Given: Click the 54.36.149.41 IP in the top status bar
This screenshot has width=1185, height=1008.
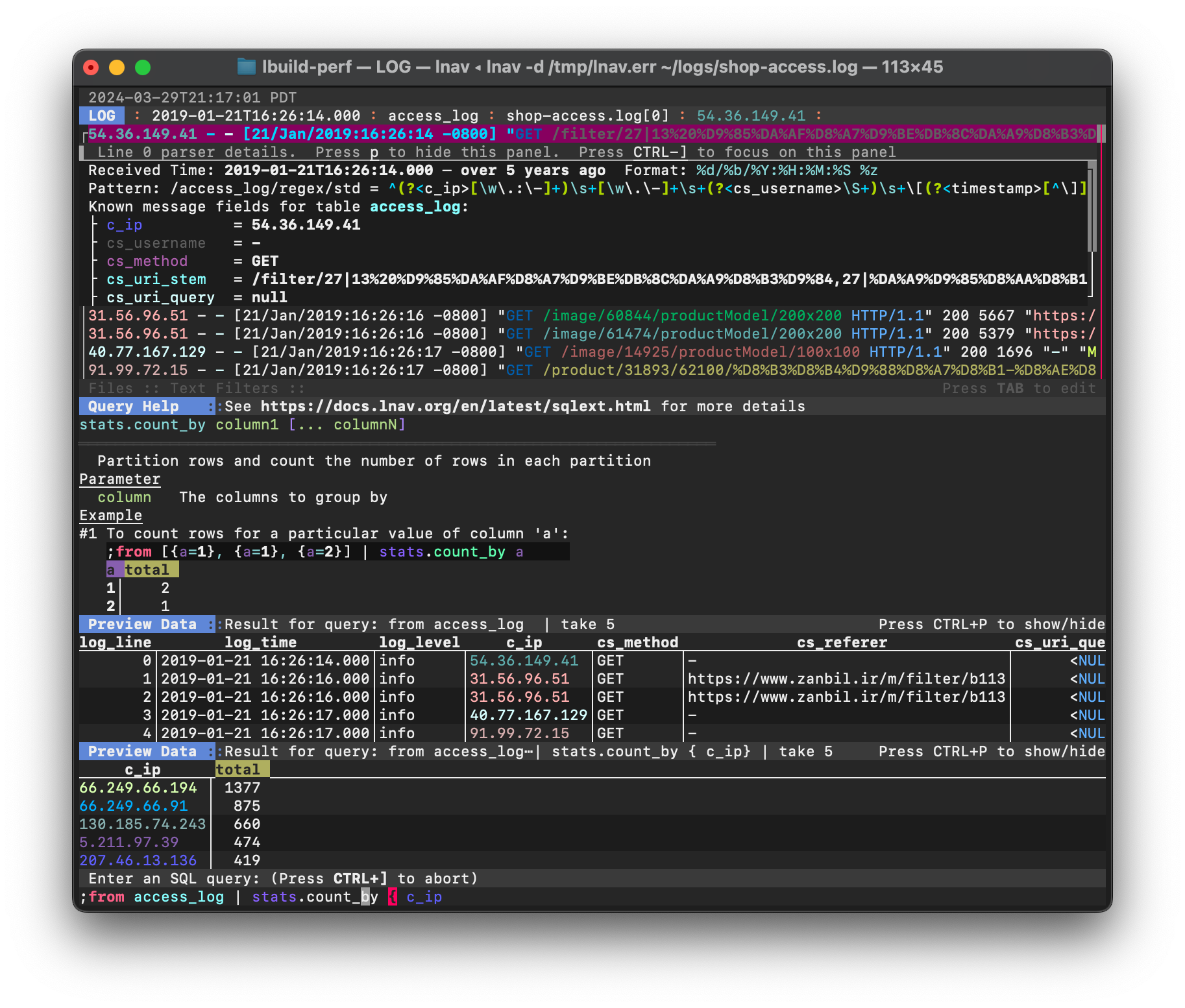Looking at the screenshot, I should click(x=751, y=115).
